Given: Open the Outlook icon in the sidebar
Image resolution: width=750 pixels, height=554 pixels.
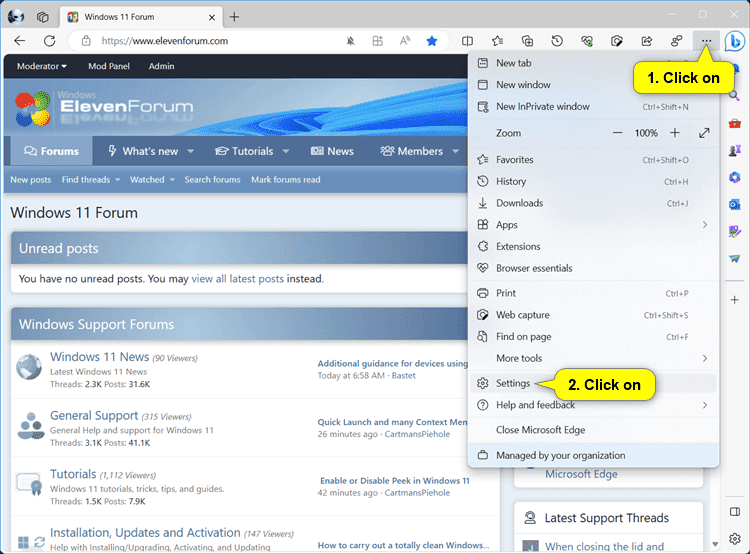Looking at the screenshot, I should (x=734, y=205).
